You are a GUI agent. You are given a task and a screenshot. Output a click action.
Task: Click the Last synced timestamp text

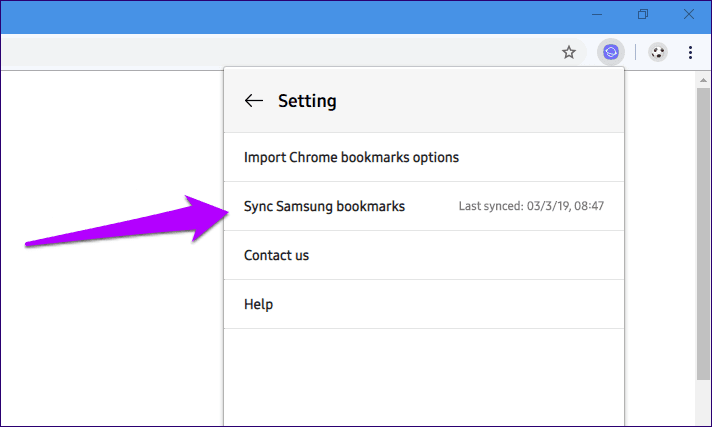pyautogui.click(x=531, y=206)
